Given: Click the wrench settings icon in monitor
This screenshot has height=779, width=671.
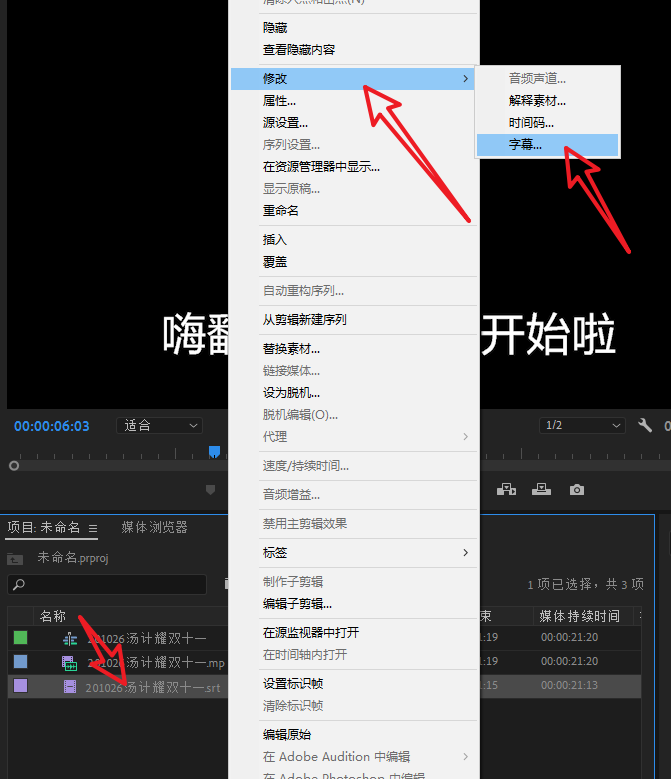Looking at the screenshot, I should point(645,425).
